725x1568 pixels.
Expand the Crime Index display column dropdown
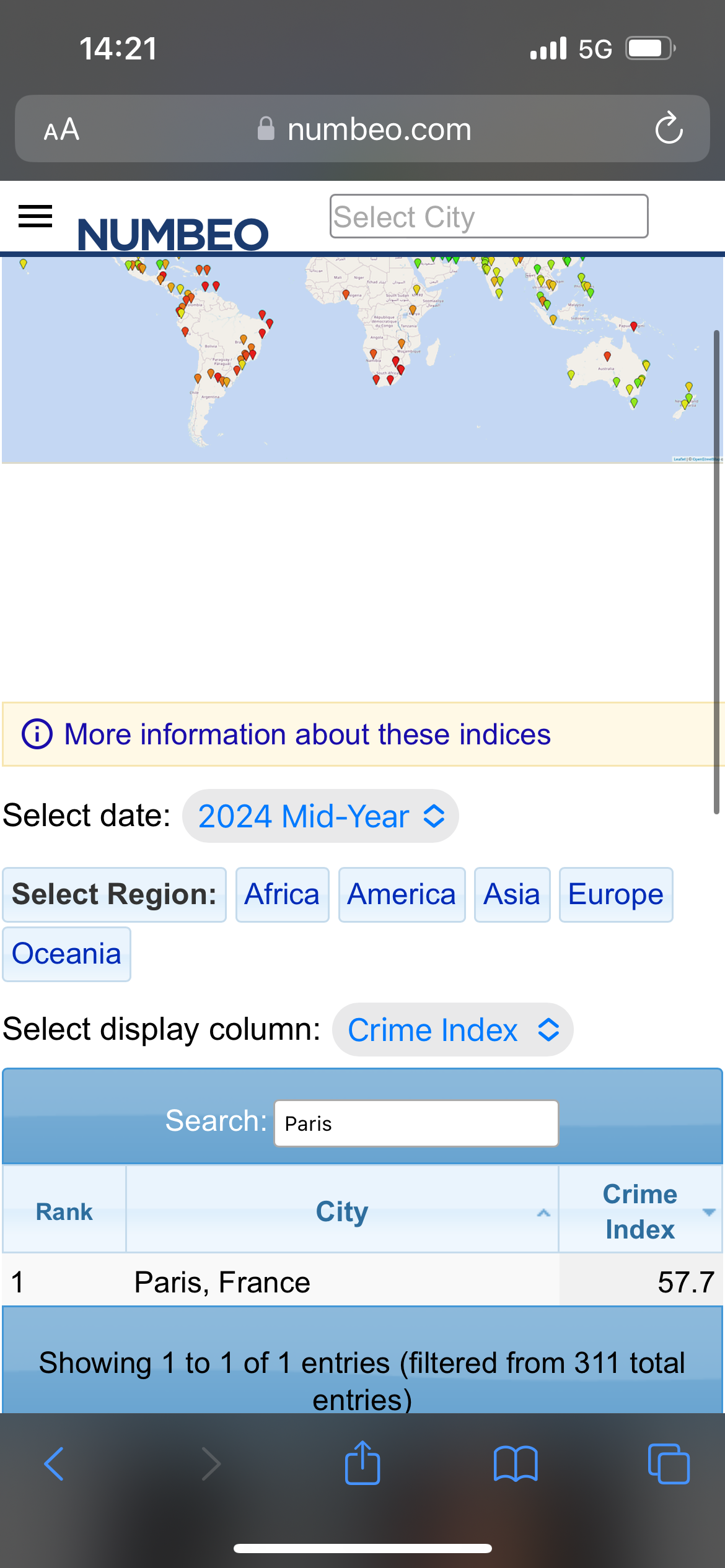point(452,1030)
